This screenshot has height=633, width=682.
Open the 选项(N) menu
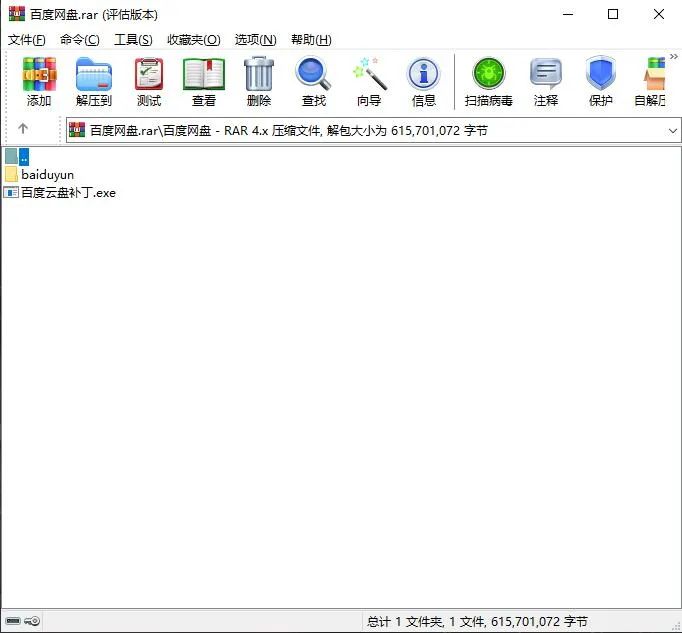tap(256, 40)
